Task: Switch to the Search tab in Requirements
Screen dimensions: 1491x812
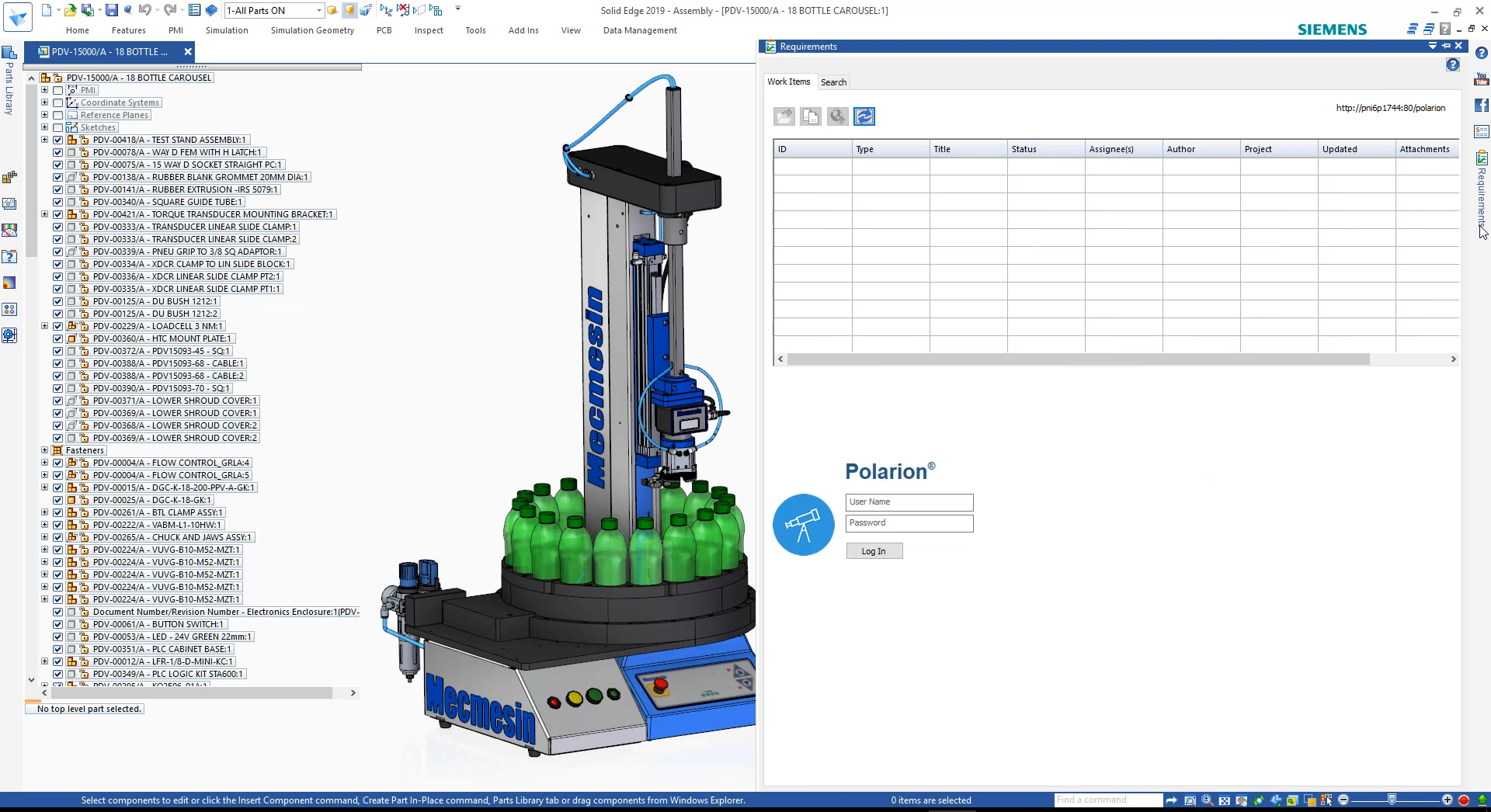Action: coord(833,82)
